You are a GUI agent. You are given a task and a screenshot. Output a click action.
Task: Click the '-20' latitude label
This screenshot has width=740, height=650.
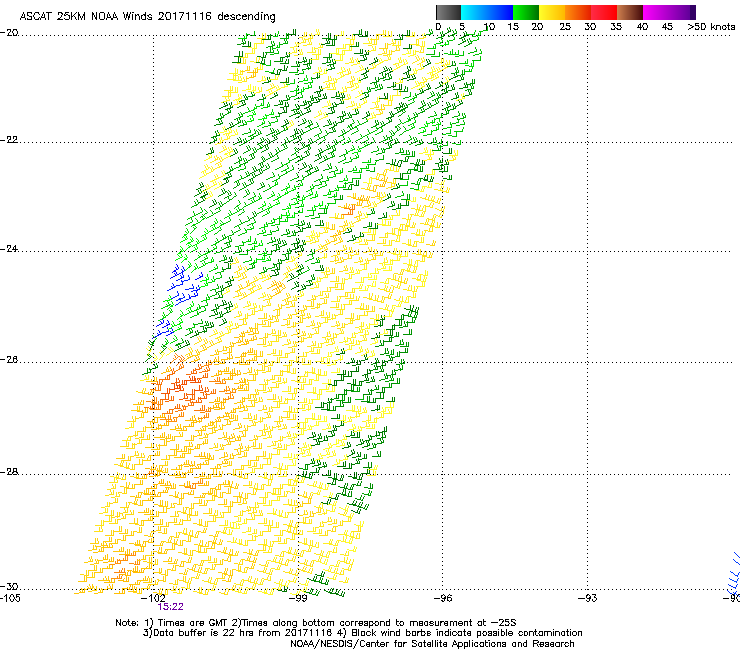(9, 33)
